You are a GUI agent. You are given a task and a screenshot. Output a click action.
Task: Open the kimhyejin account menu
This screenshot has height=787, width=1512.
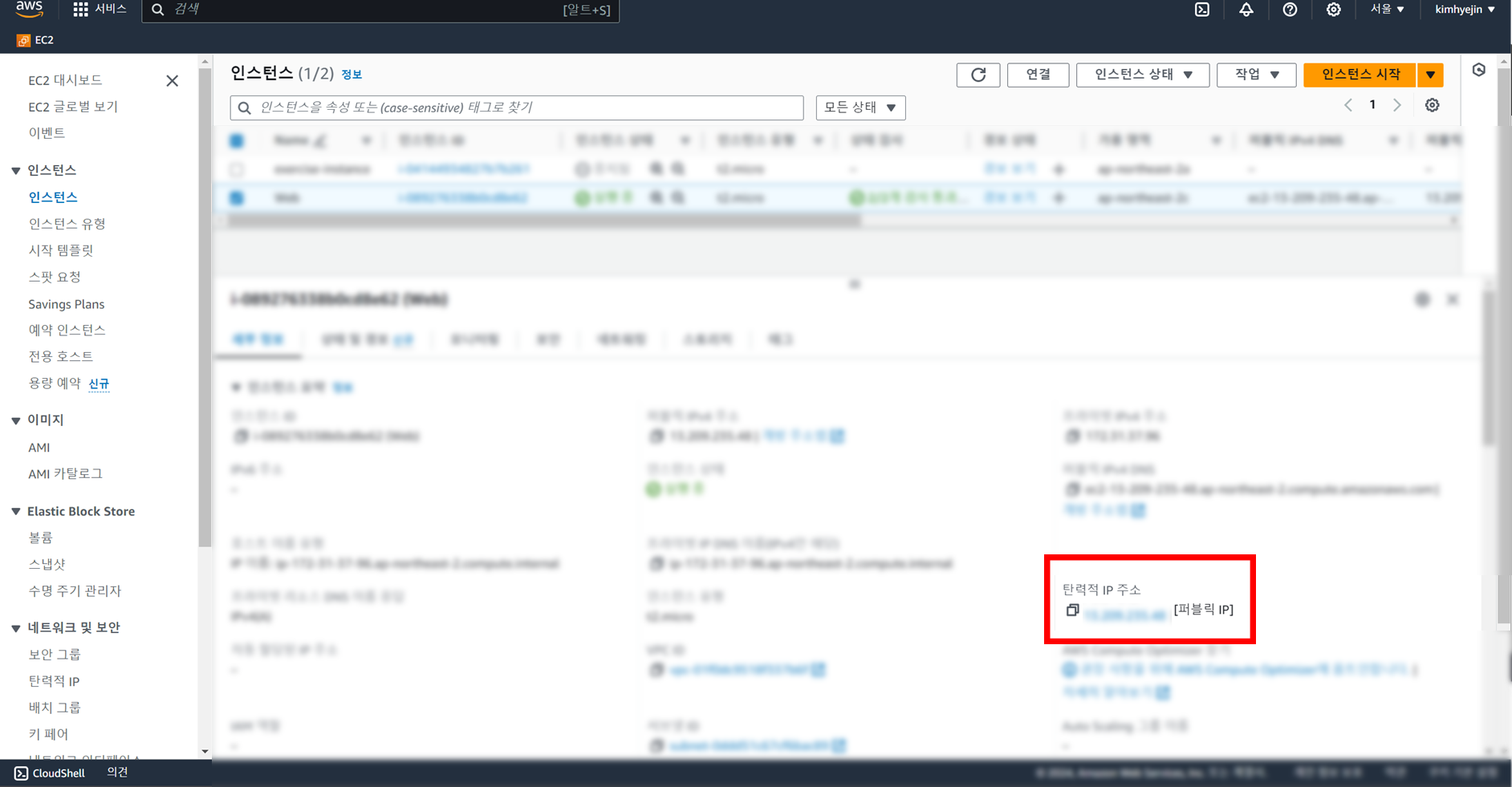1465,10
